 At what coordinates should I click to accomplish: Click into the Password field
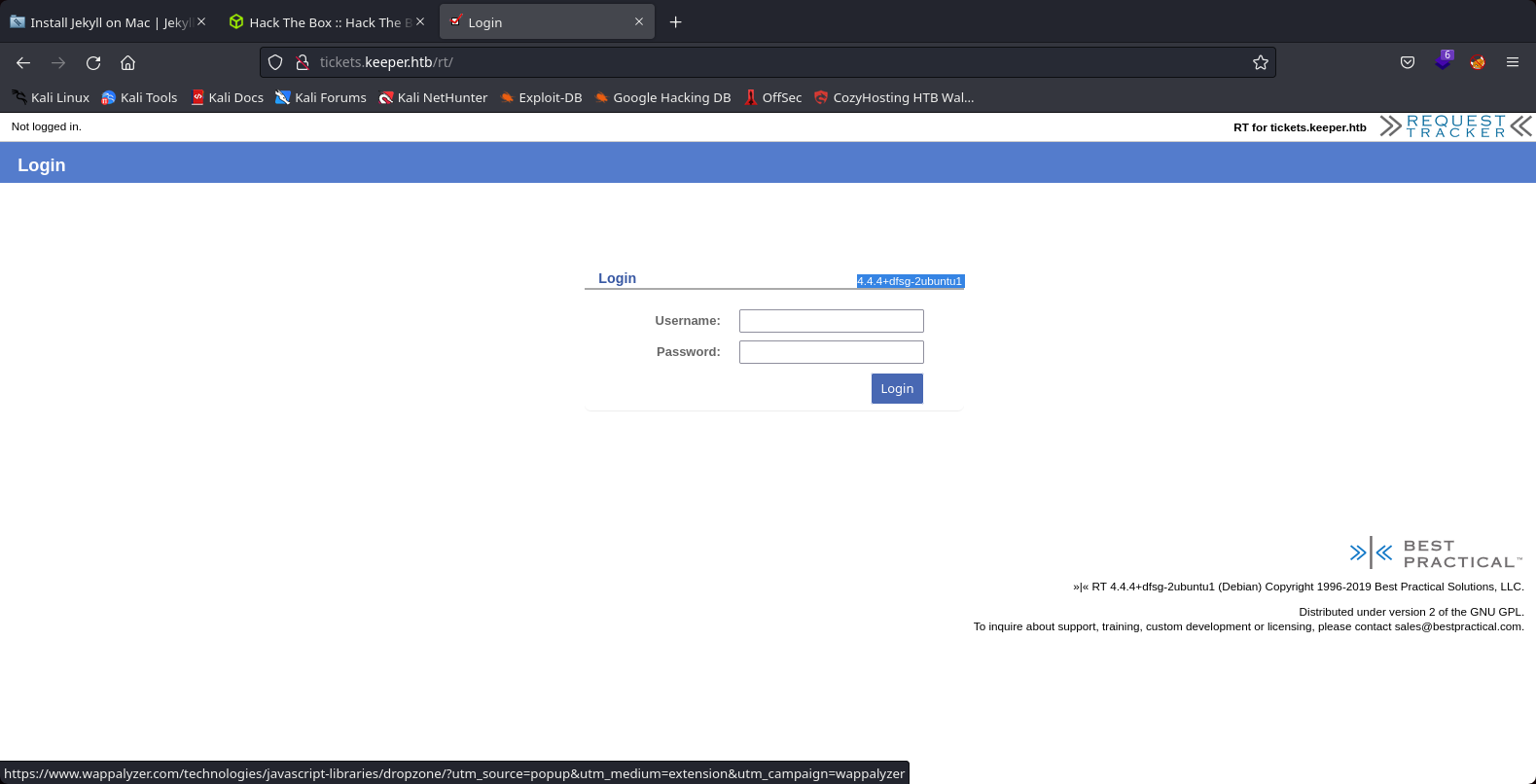832,352
